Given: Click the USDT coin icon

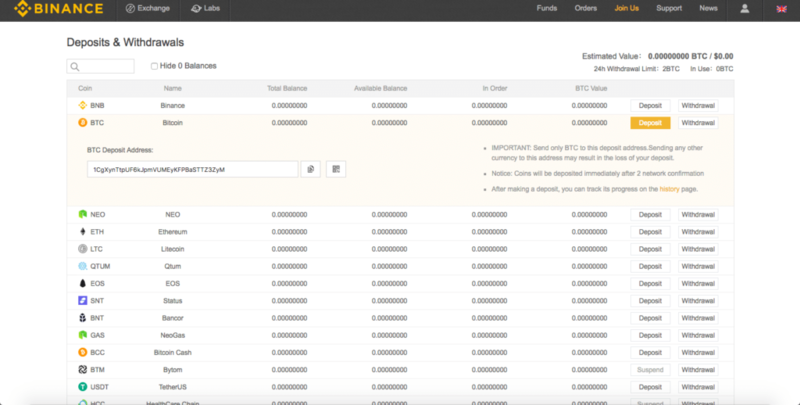Looking at the screenshot, I should coord(83,387).
